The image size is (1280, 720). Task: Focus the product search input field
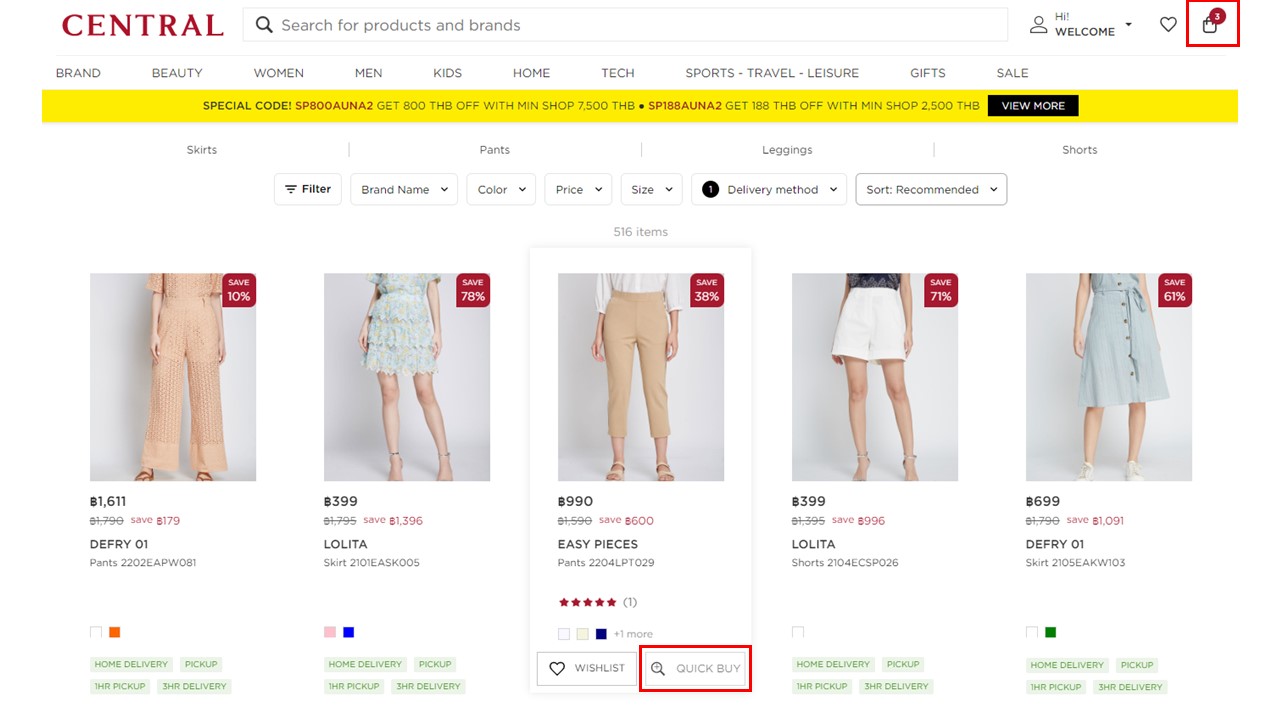625,25
